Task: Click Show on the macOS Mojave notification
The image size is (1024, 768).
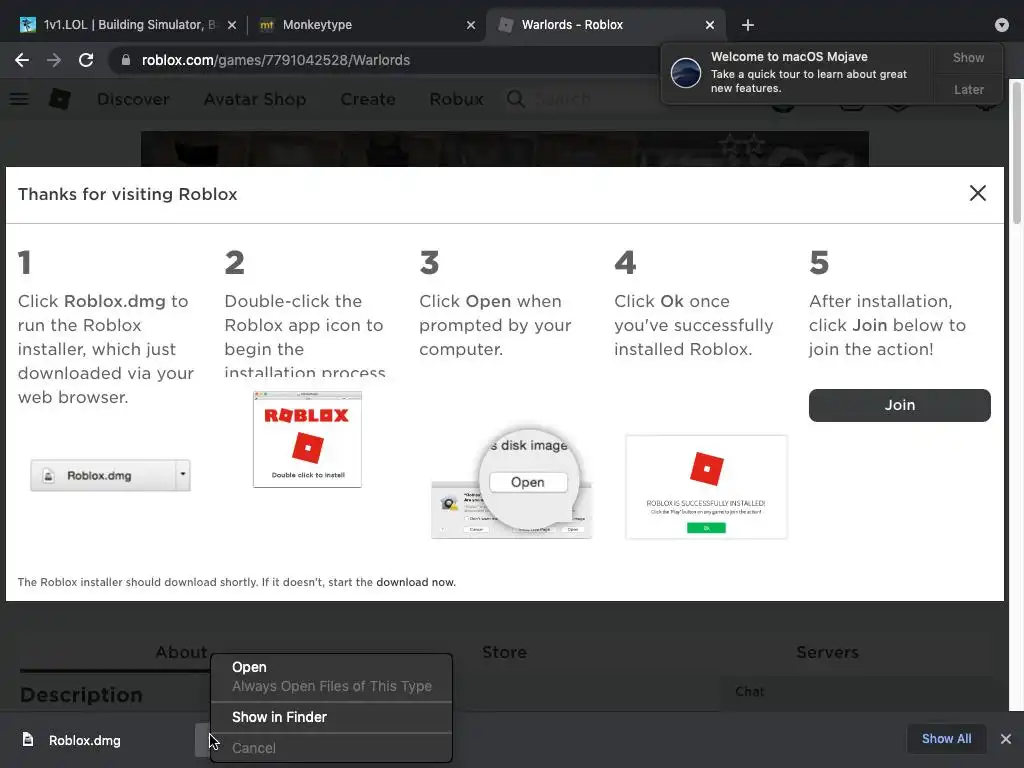Action: pos(968,57)
